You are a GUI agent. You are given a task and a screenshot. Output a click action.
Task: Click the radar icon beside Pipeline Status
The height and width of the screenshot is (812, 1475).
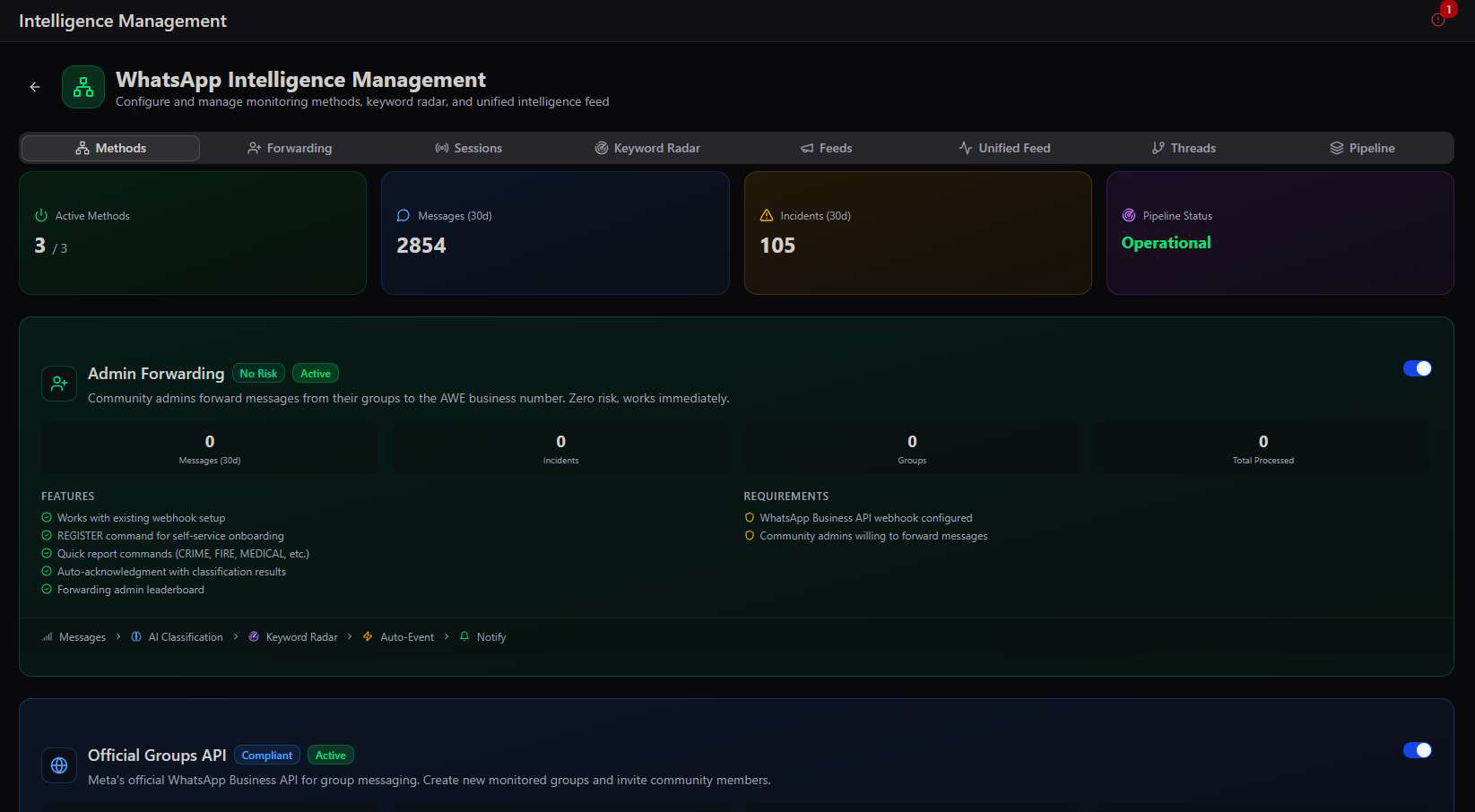1129,215
